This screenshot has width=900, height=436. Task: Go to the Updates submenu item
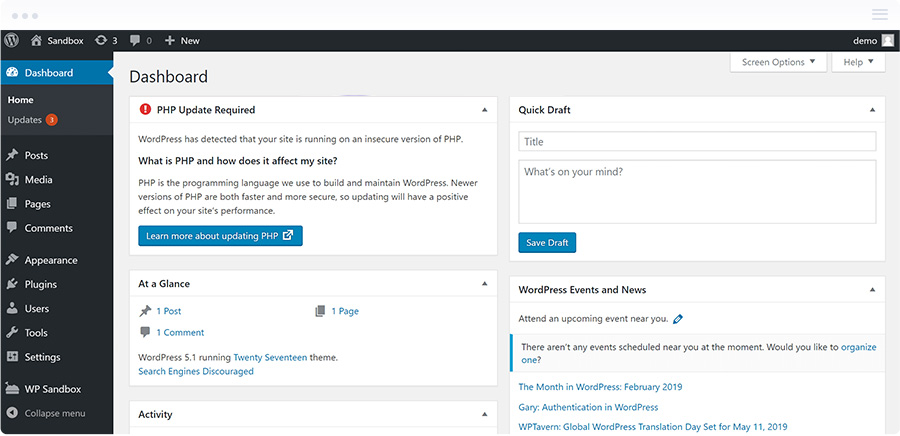coord(25,120)
